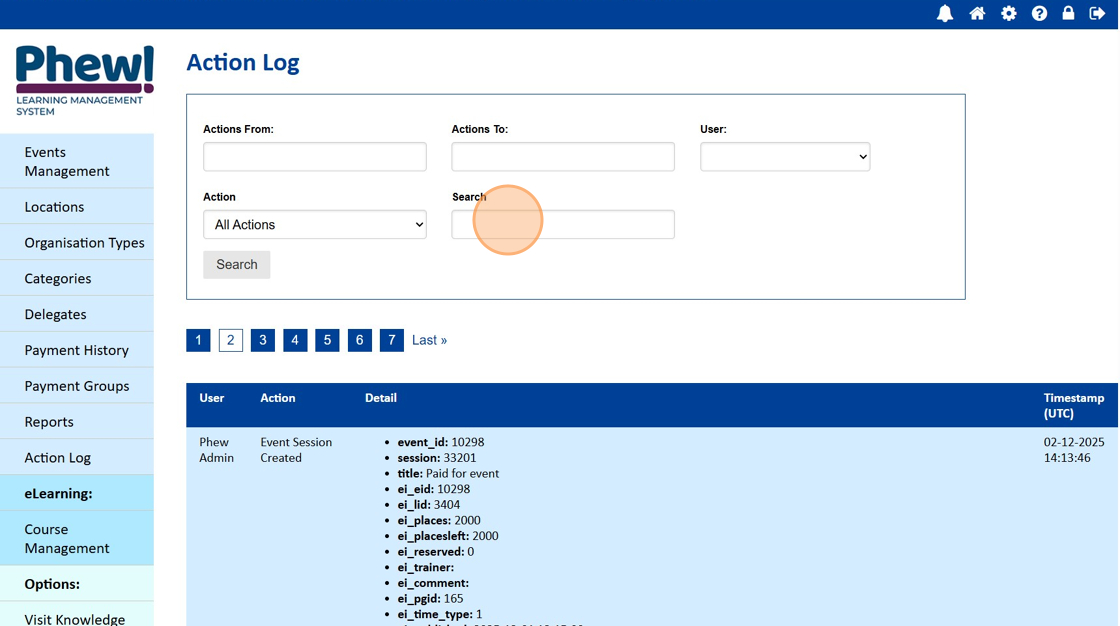This screenshot has height=626, width=1120.
Task: Open the User dropdown filter
Action: (785, 156)
